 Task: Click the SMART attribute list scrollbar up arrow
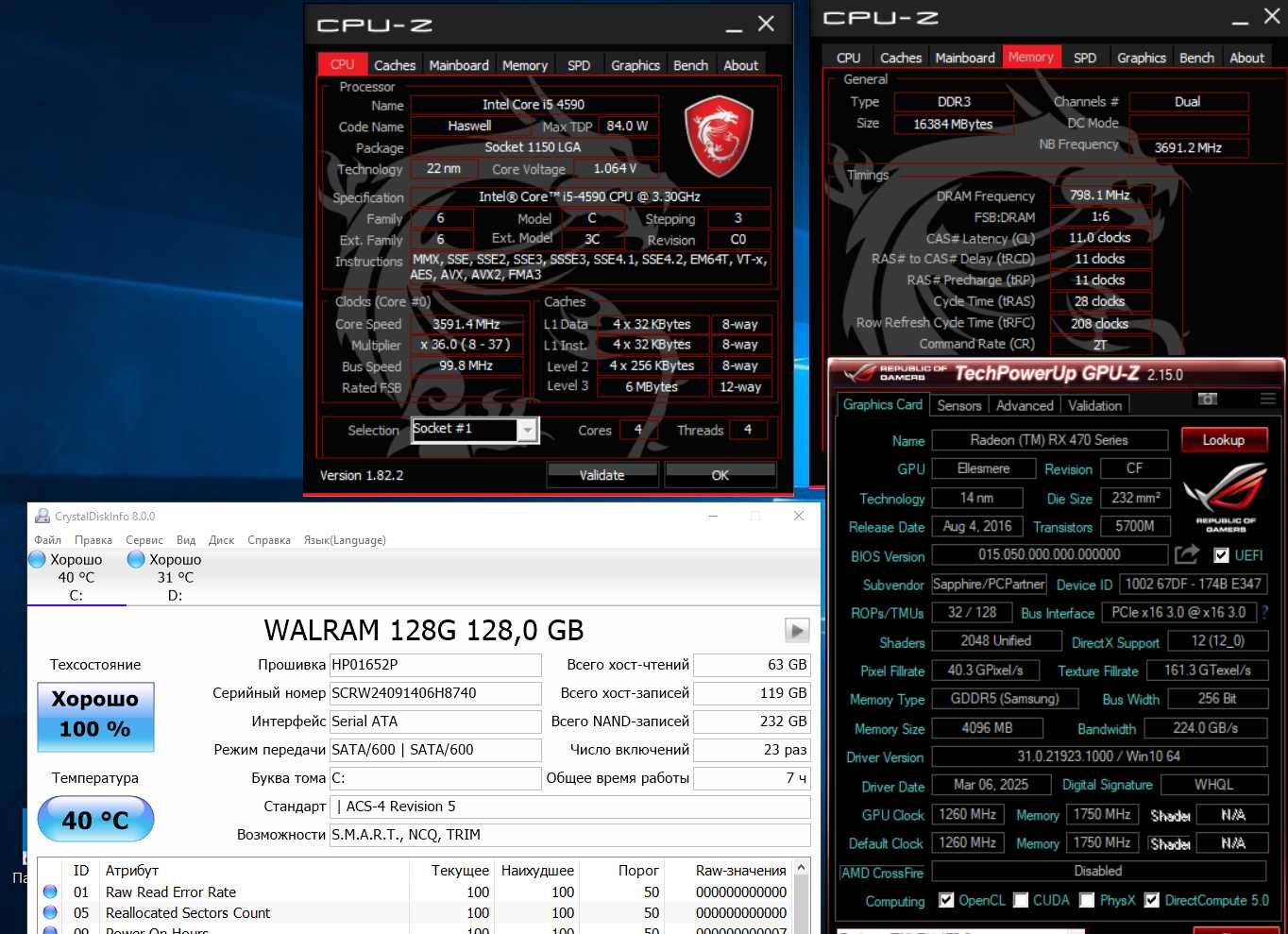(x=802, y=868)
